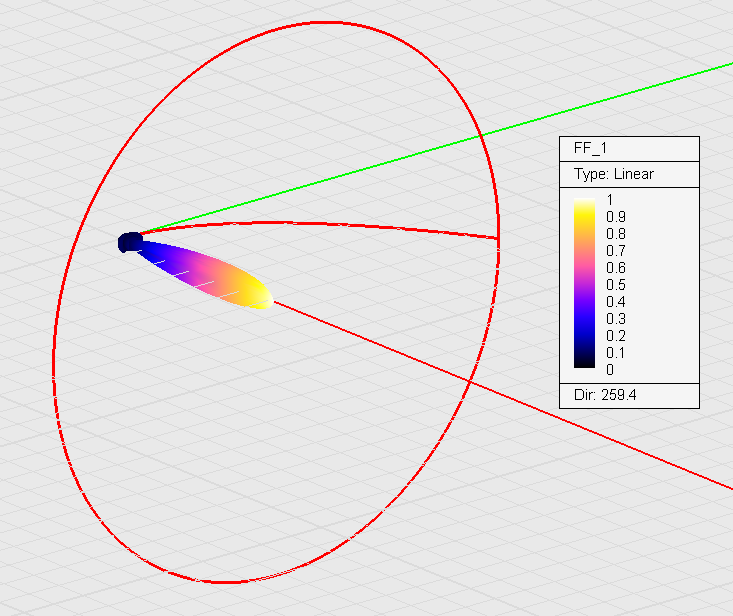
Task: Click the legend scale value 0.9
Action: 616,217
